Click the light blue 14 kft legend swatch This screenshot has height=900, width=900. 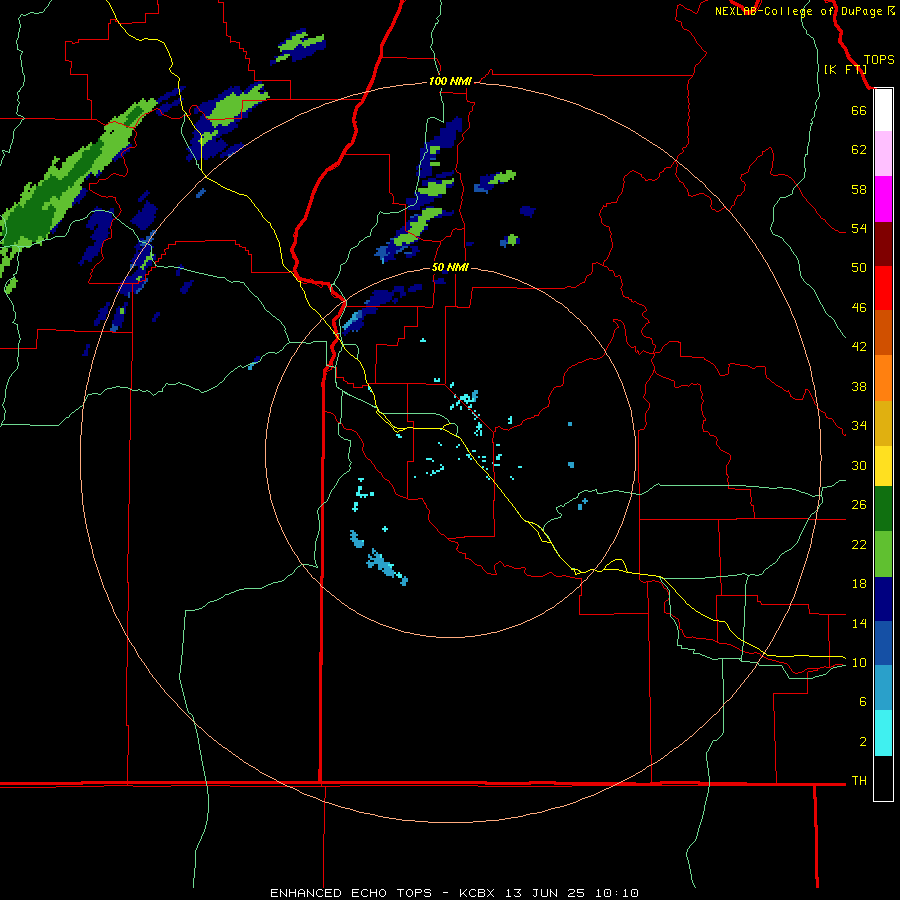pos(883,688)
